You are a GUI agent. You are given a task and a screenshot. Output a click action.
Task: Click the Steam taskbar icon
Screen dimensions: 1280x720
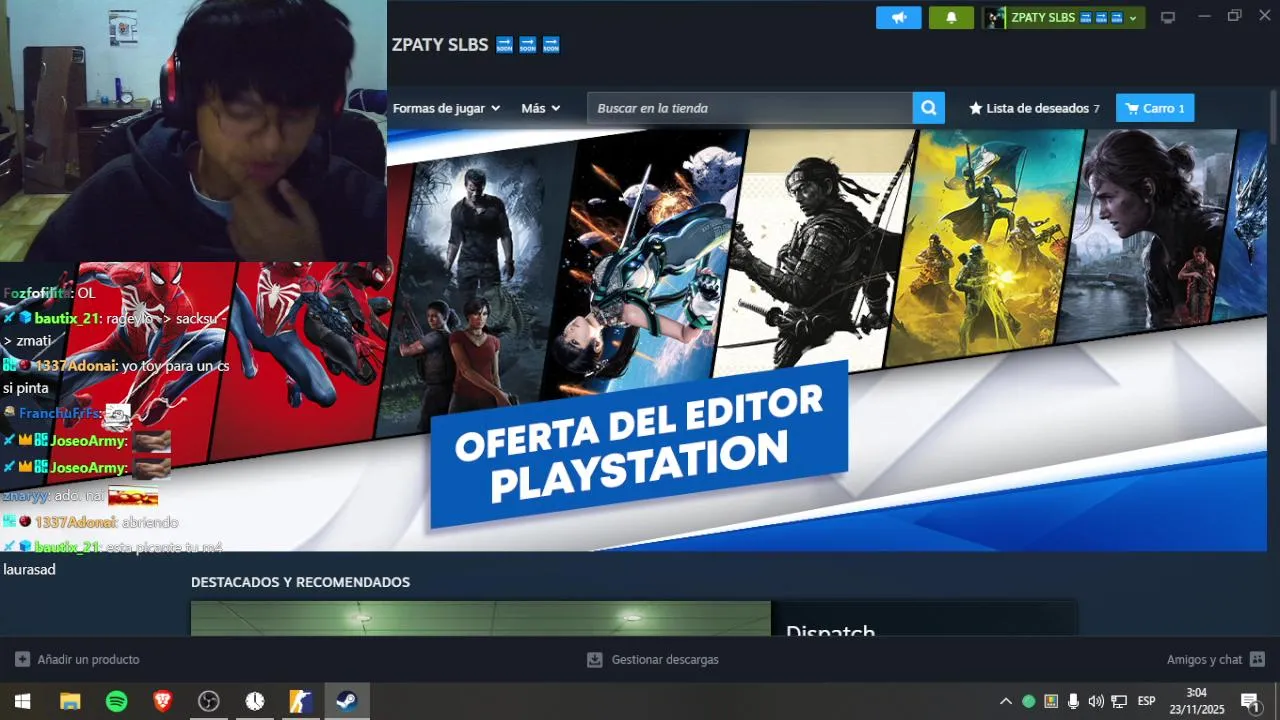347,701
